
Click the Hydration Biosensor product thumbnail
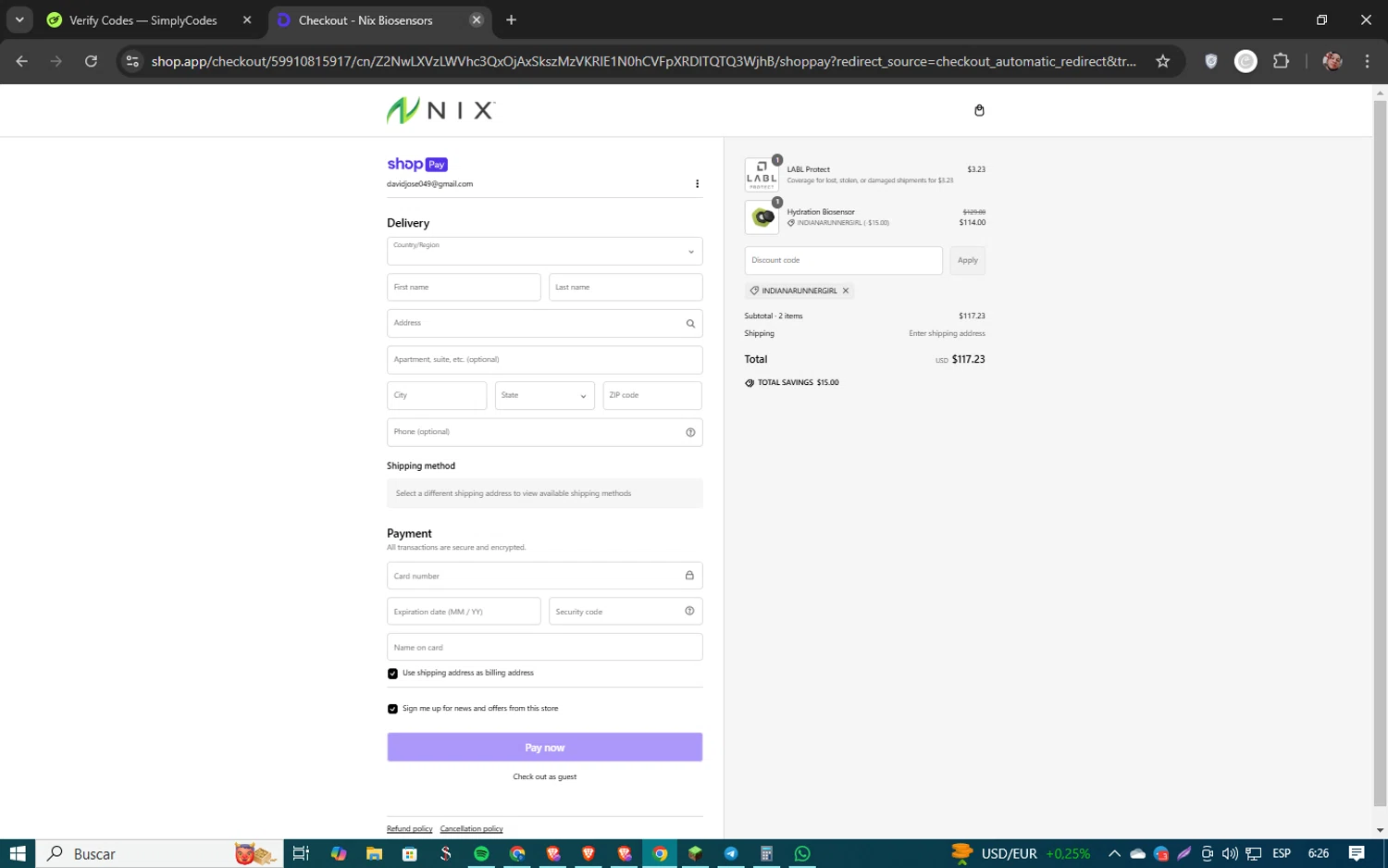click(762, 217)
